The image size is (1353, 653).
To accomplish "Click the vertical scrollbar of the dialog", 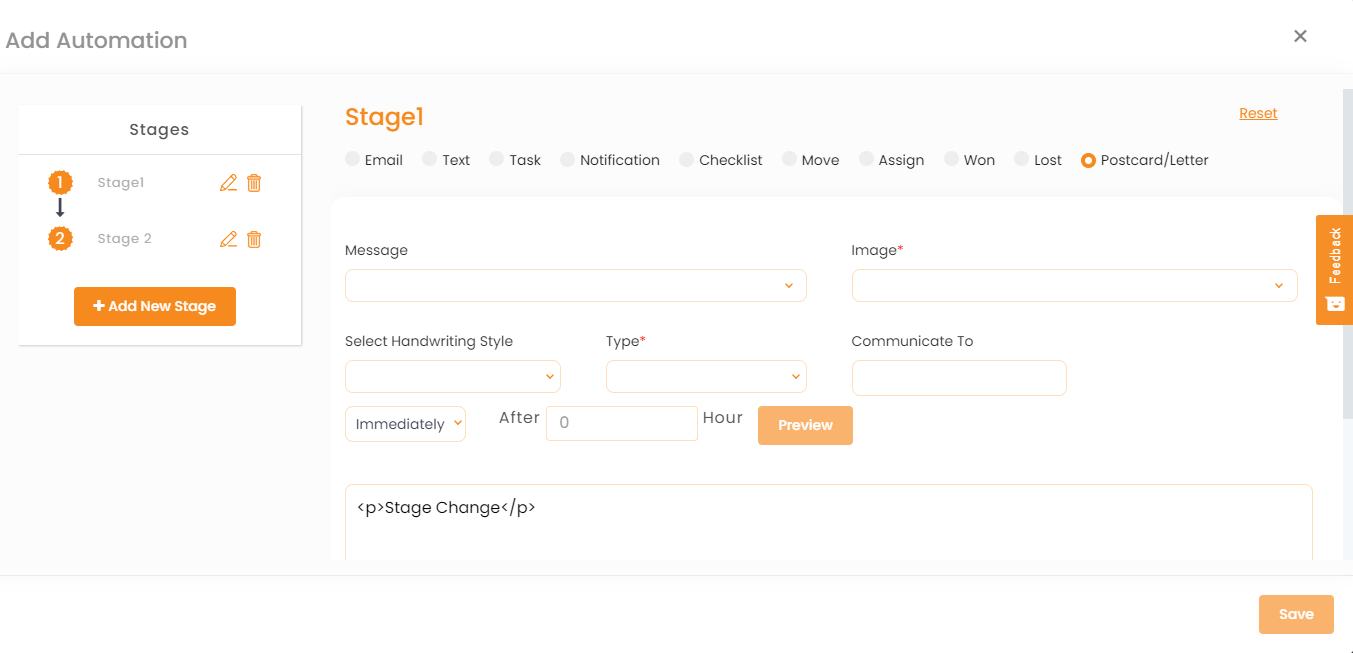I will (1347, 253).
